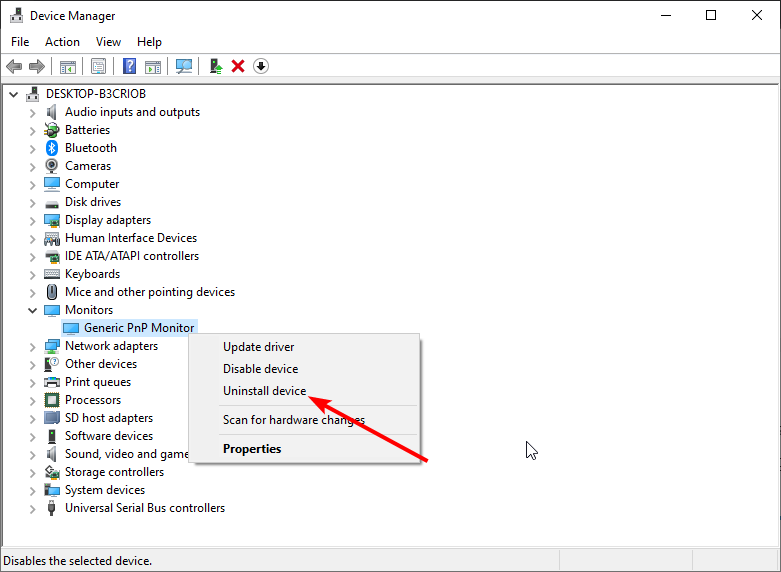Click the Mice and pointing devices icon
This screenshot has height=572, width=781.
(52, 292)
